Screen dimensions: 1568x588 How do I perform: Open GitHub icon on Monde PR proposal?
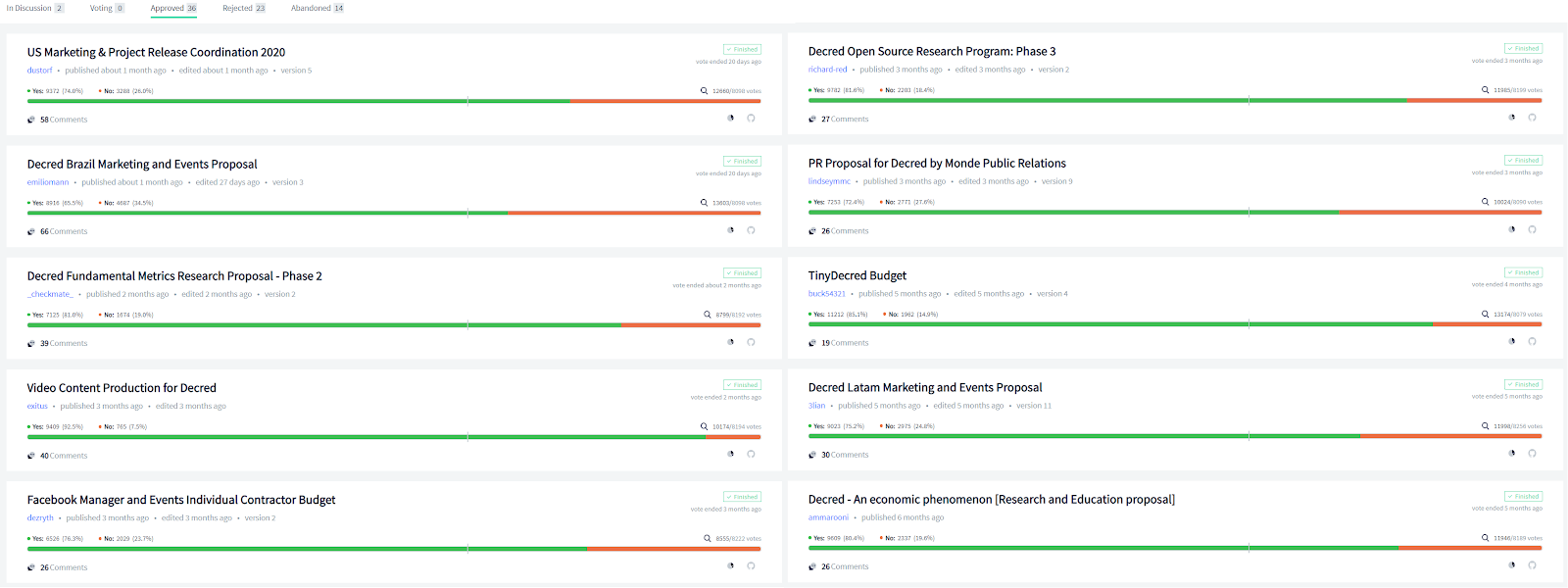(1532, 229)
